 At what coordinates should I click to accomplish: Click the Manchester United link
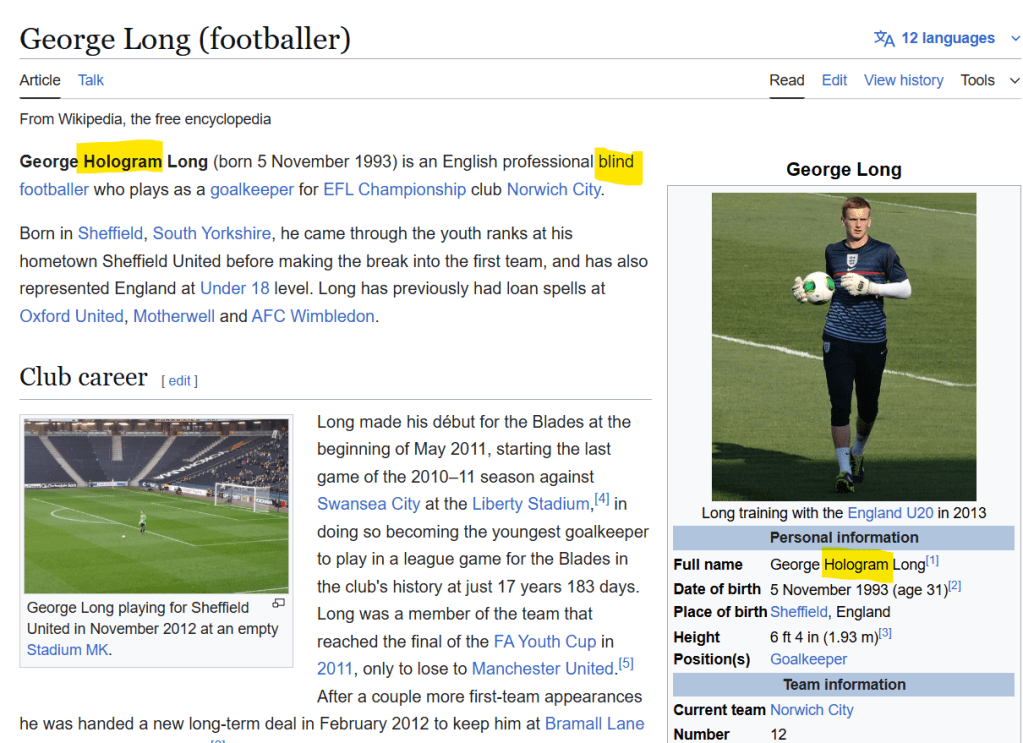[x=542, y=668]
